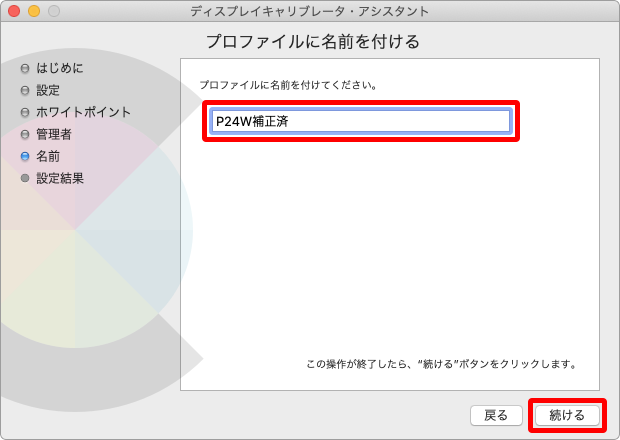Select the 名前 step label
620x440 pixels.
click(x=48, y=157)
